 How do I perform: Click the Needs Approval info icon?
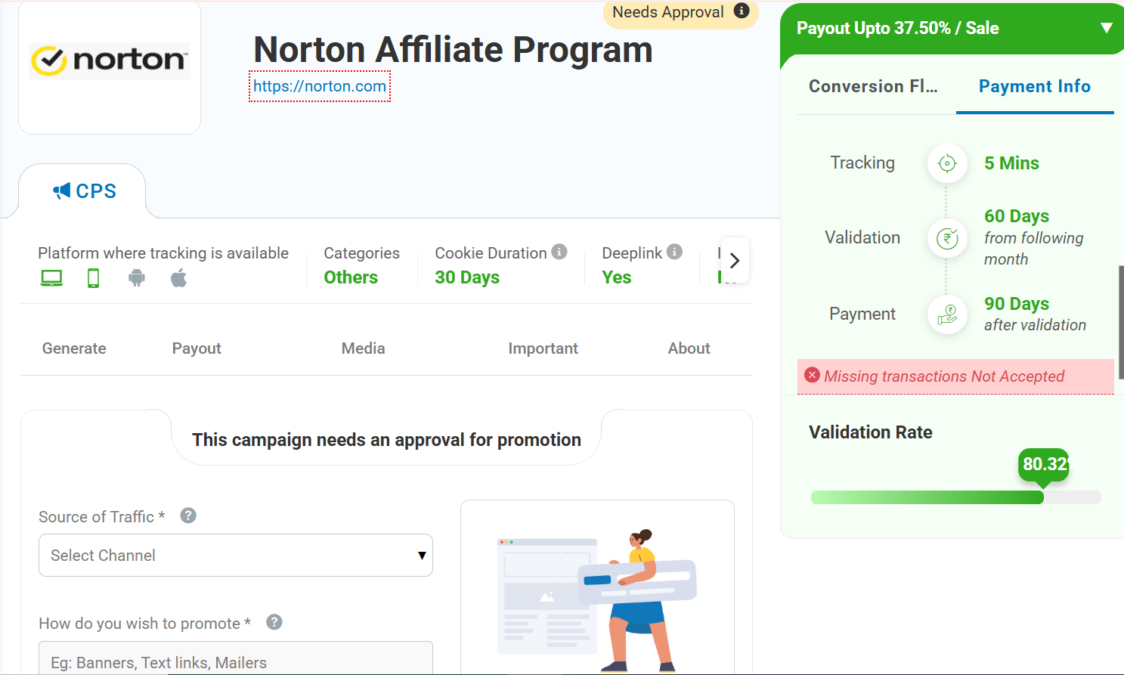[741, 12]
